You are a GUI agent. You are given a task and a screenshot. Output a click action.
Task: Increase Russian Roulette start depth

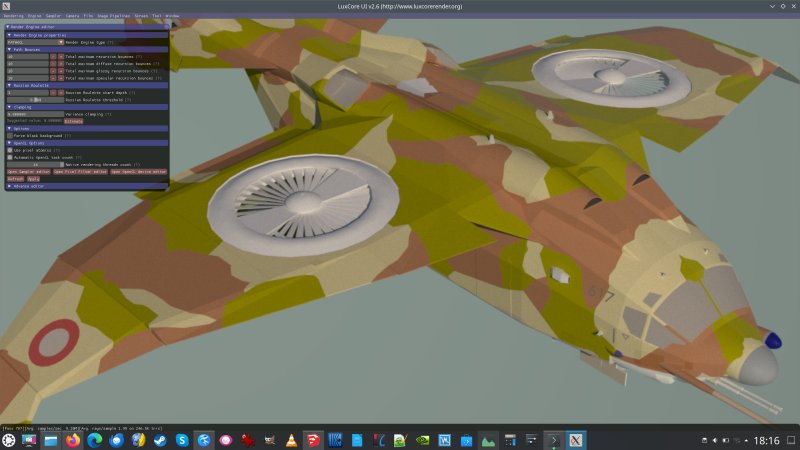click(x=61, y=93)
